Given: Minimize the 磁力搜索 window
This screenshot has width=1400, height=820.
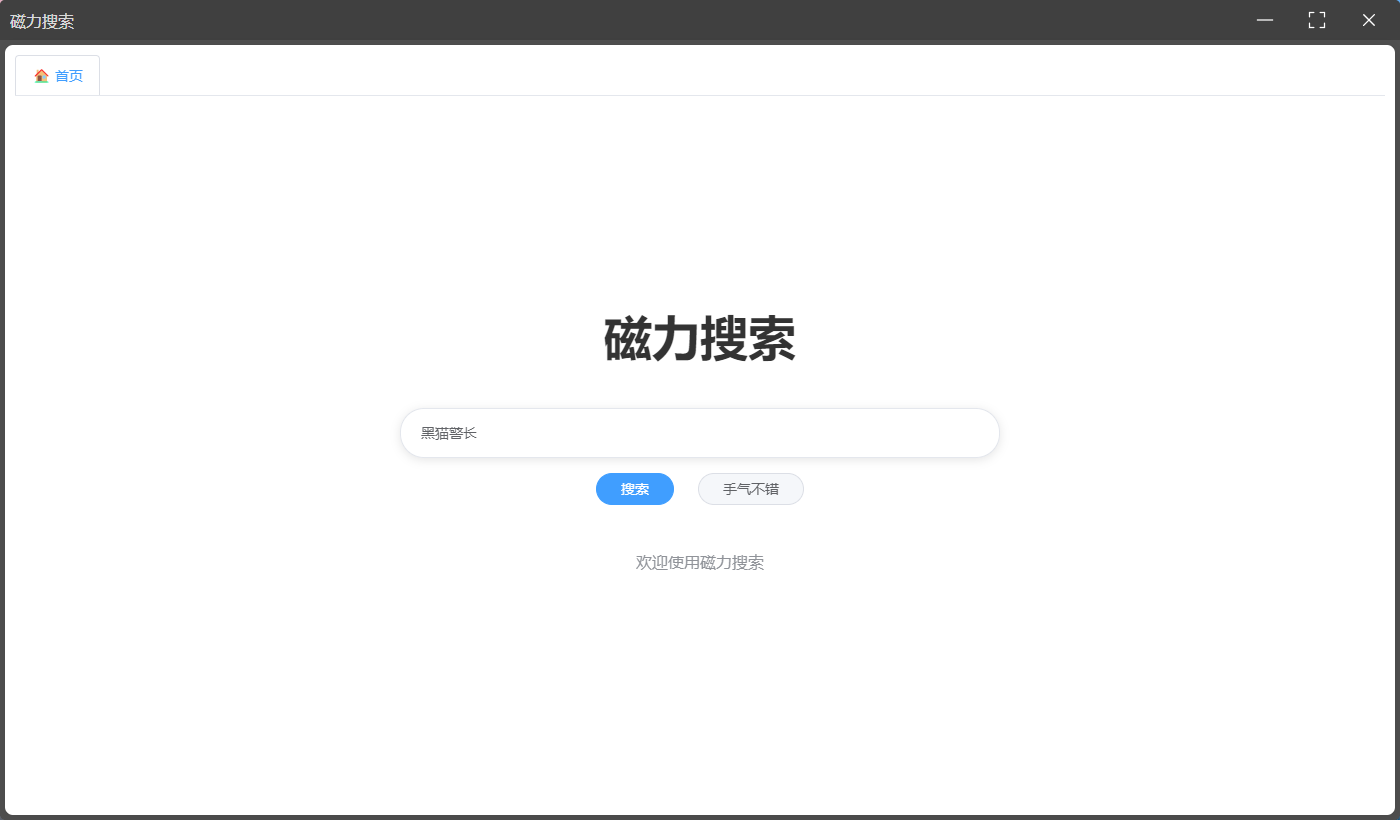Looking at the screenshot, I should pyautogui.click(x=1265, y=20).
